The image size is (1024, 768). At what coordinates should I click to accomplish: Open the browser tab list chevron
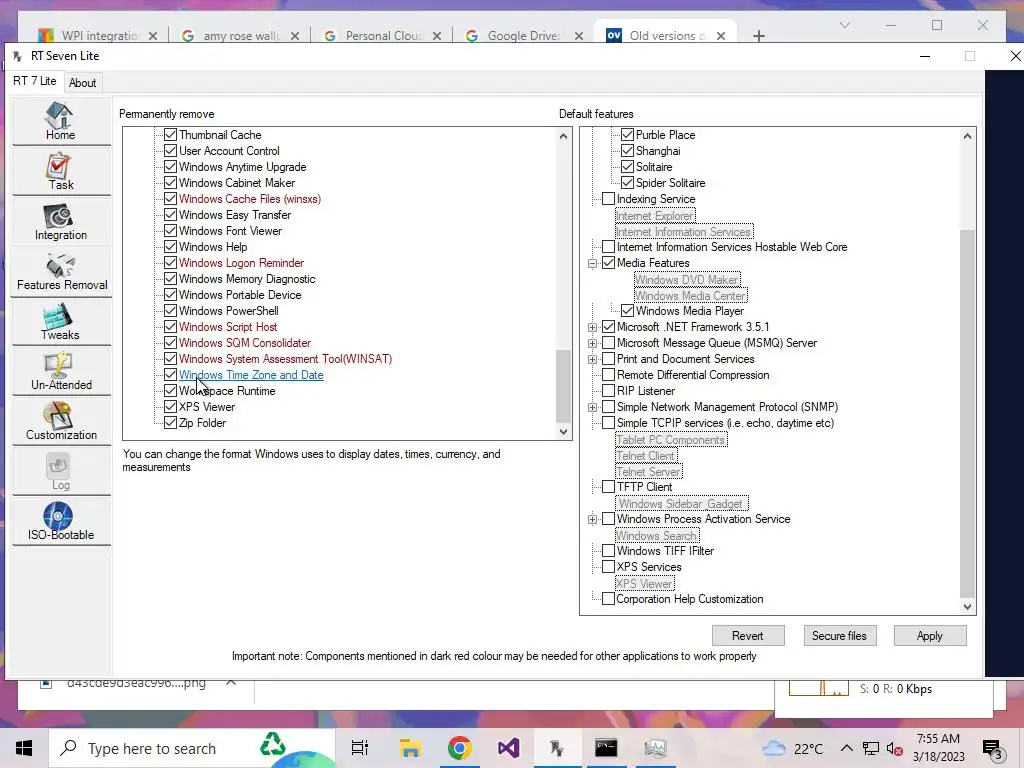pos(844,25)
